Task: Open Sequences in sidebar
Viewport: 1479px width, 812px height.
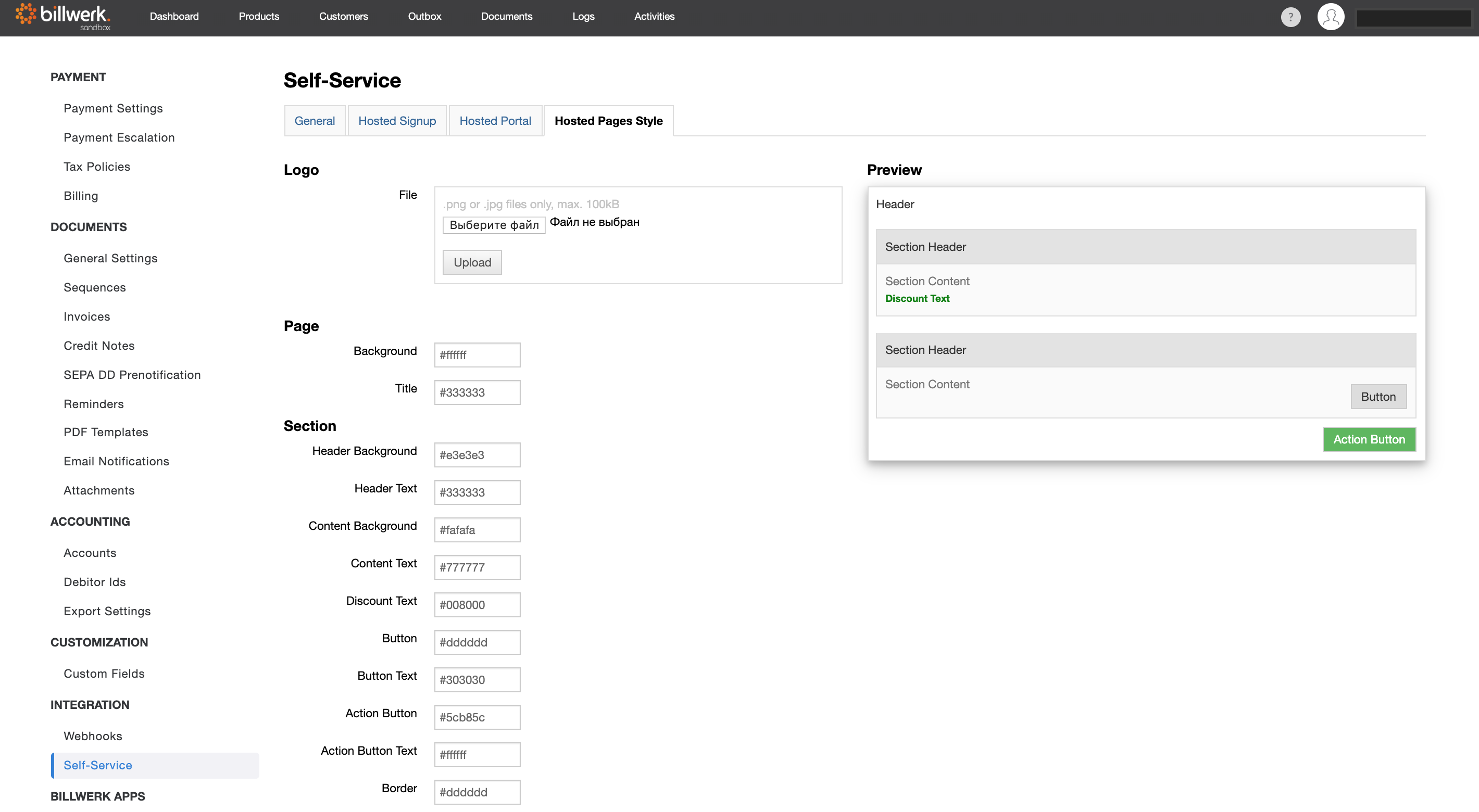Action: (95, 287)
